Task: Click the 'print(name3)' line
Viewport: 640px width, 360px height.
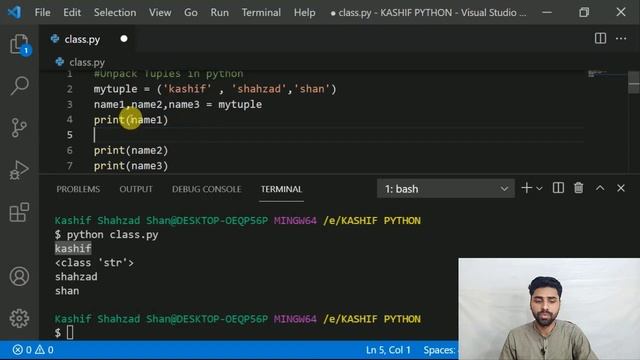Action: point(131,166)
